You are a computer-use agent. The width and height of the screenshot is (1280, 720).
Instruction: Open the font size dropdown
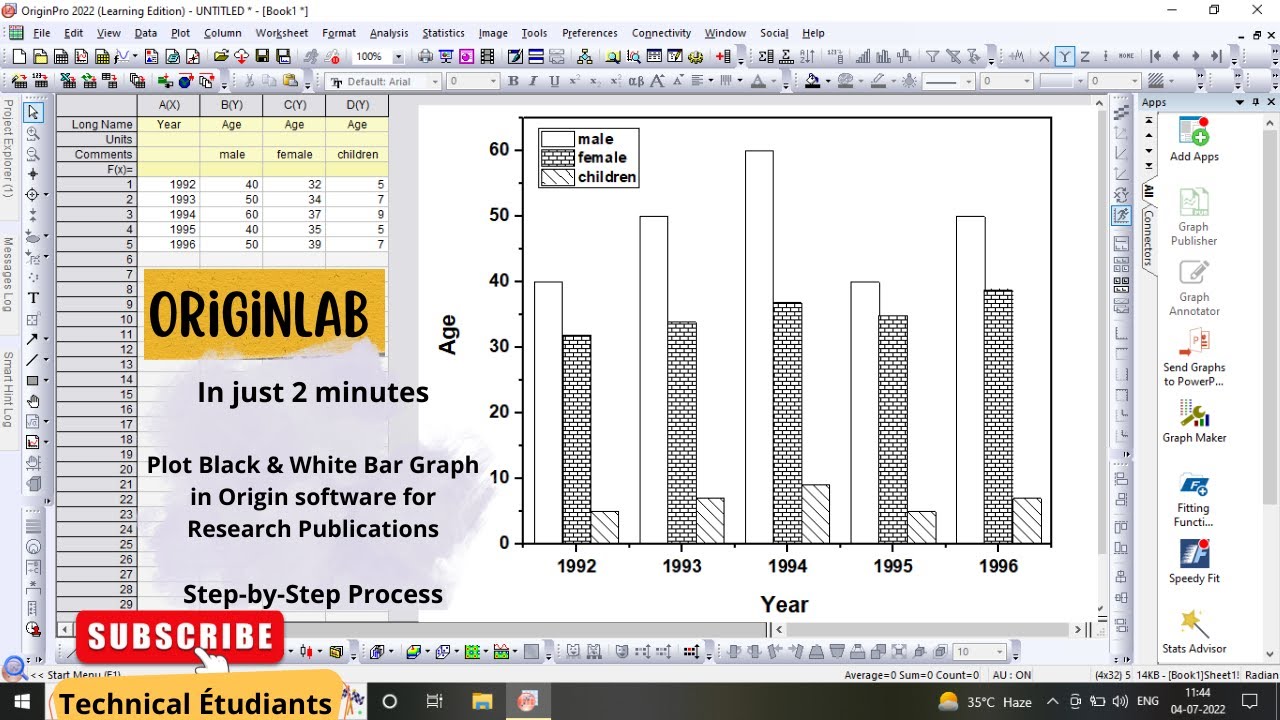tap(492, 82)
